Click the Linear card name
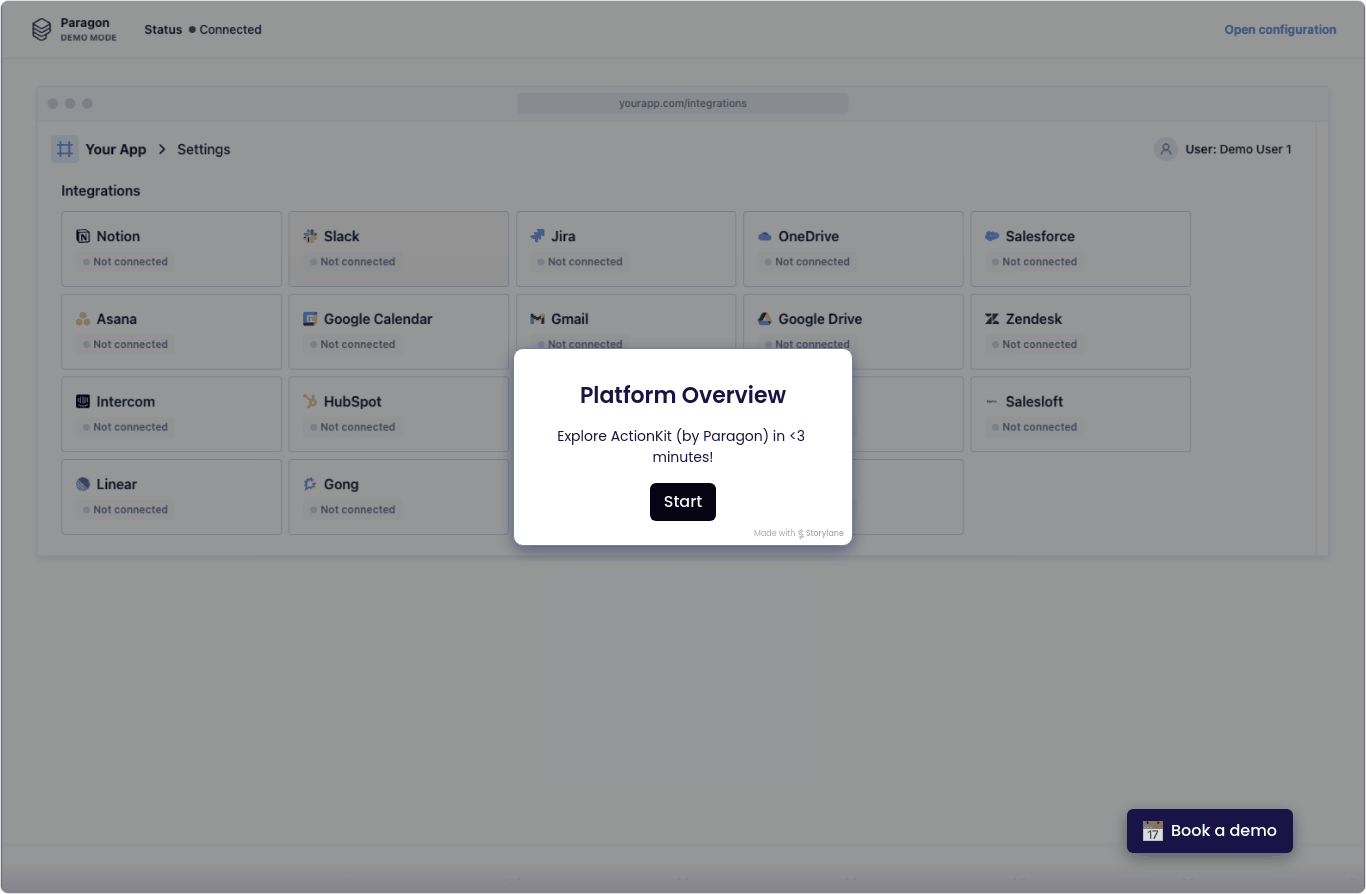Screen dimensions: 1366x894 pos(117,485)
